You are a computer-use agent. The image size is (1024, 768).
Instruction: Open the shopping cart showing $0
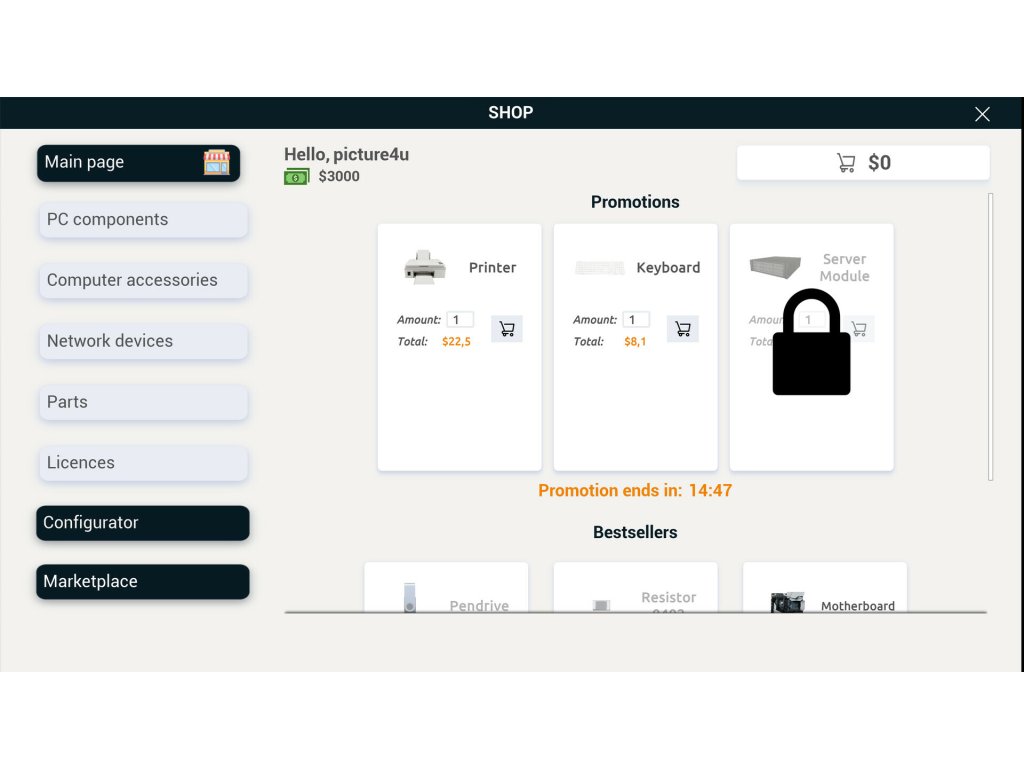[x=863, y=163]
